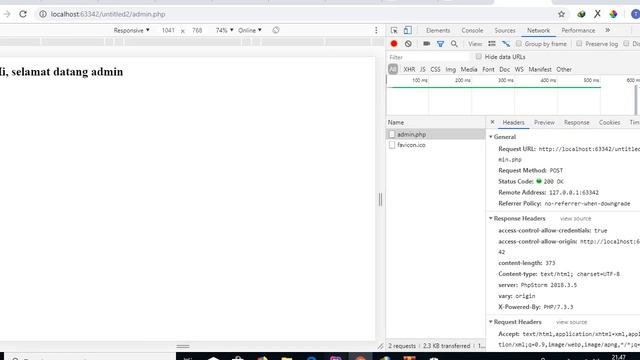Image resolution: width=640 pixels, height=360 pixels.
Task: Grab the viewport right-edge resize handle
Action: pos(380,199)
